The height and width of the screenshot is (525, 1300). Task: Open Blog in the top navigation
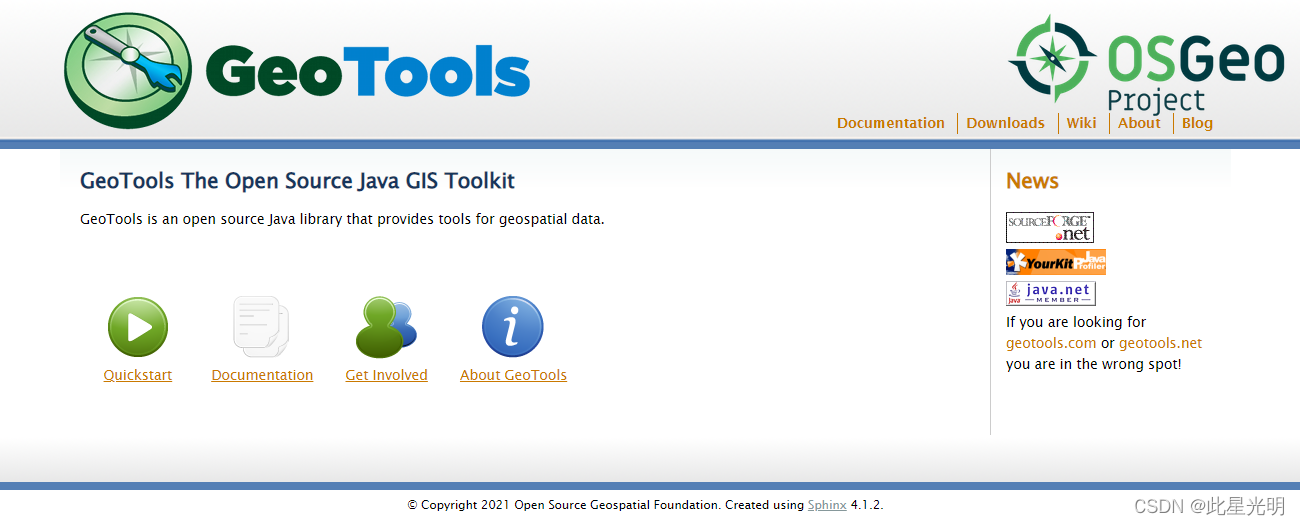point(1197,123)
